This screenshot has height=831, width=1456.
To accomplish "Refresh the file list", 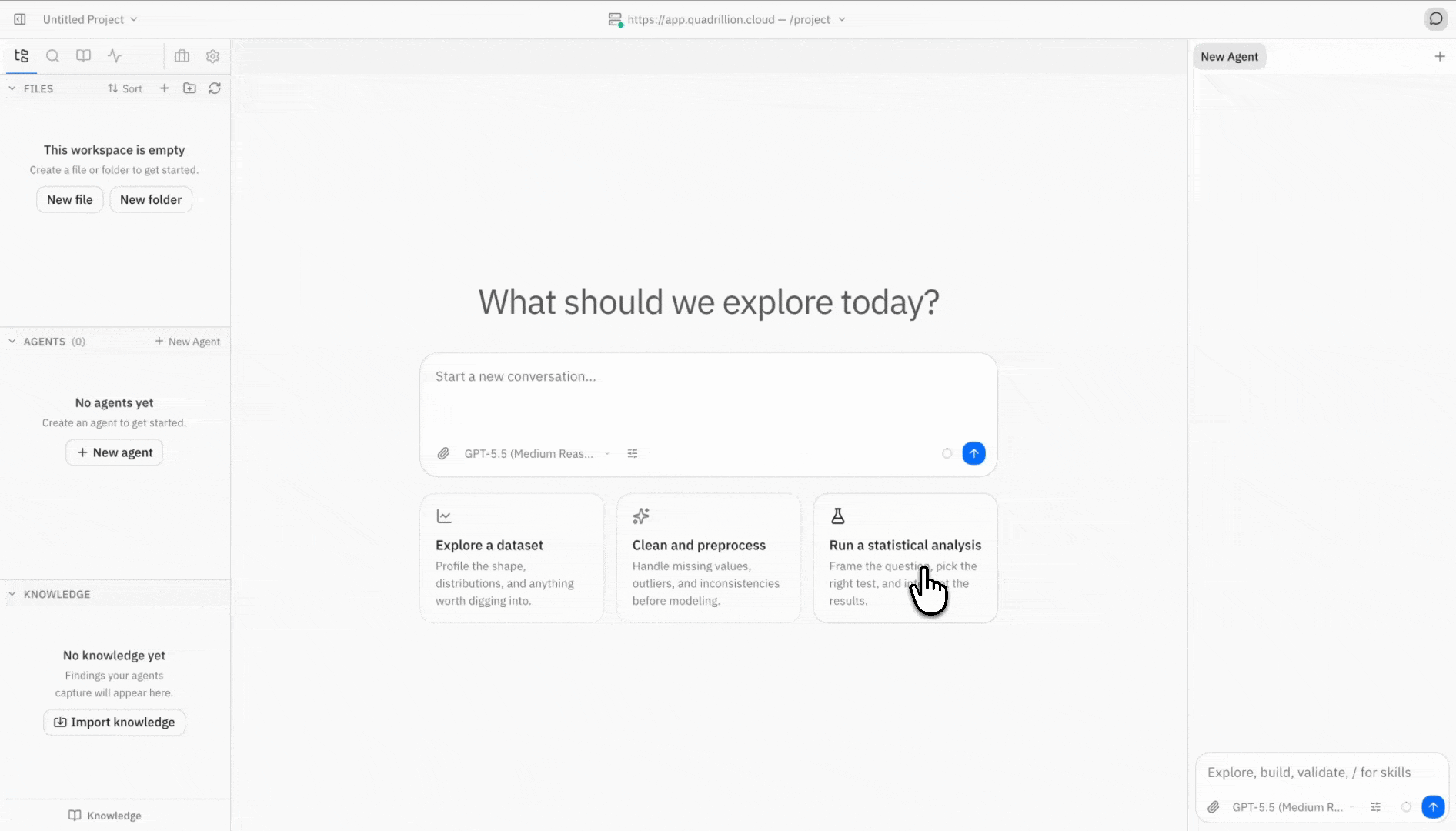I will 215,88.
